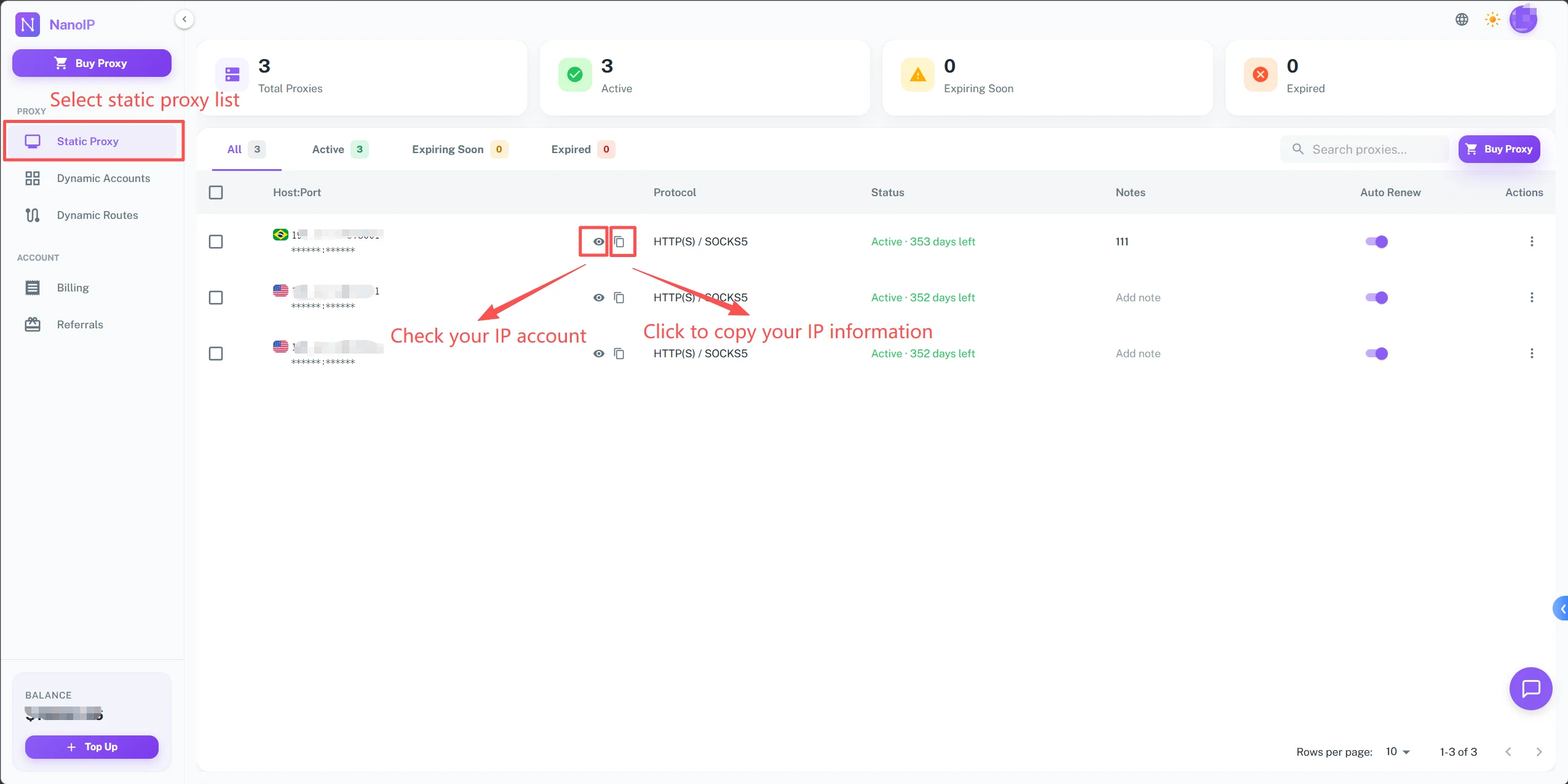Click the Protocol column header

pos(675,192)
